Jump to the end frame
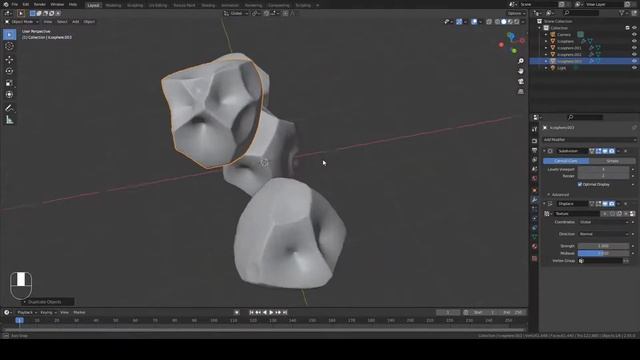This screenshot has width=640, height=360. coord(285,313)
